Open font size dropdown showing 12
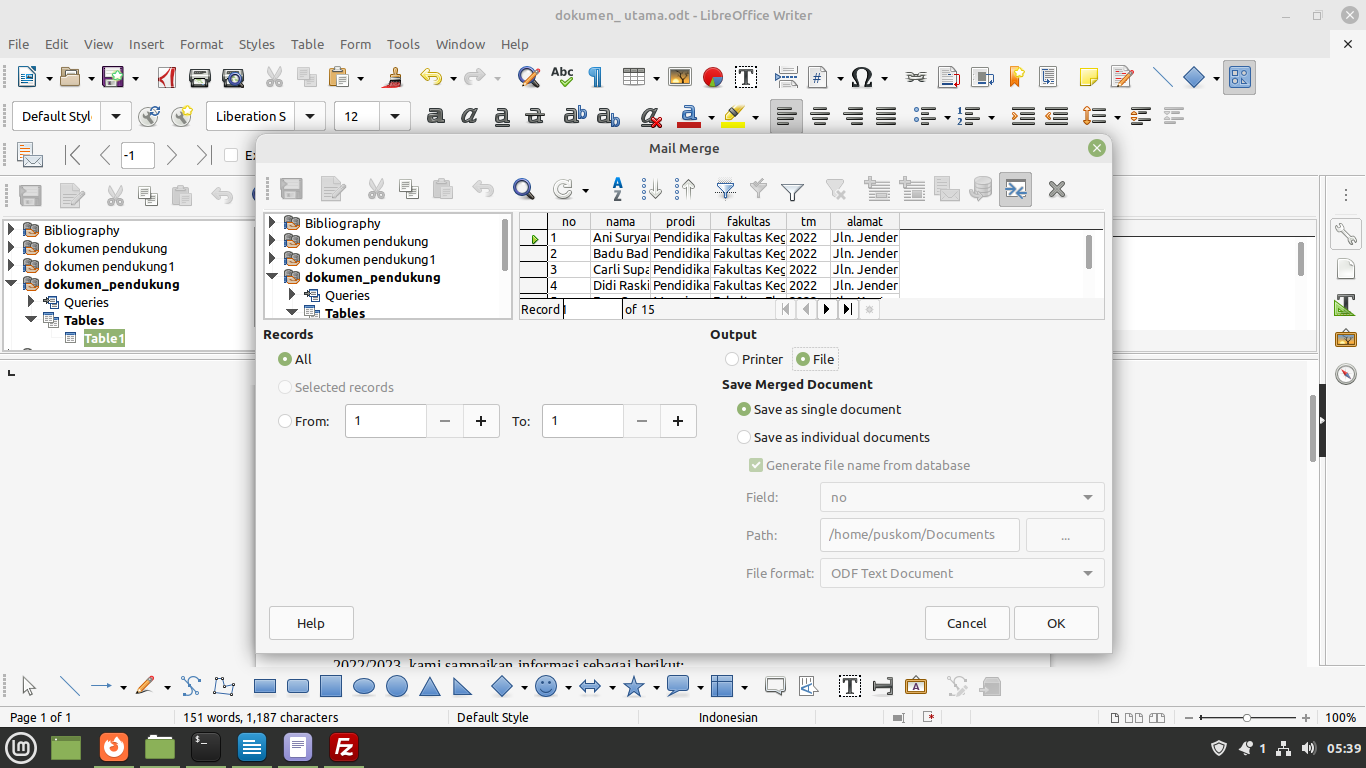Screen dimensions: 1366x768 pos(395,116)
